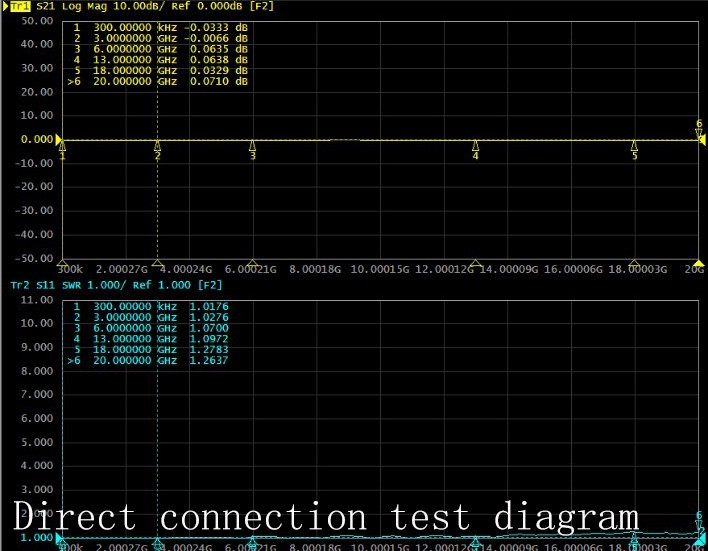The image size is (708, 551).
Task: Click marker 1 on the S21 trace
Action: pyautogui.click(x=62, y=150)
